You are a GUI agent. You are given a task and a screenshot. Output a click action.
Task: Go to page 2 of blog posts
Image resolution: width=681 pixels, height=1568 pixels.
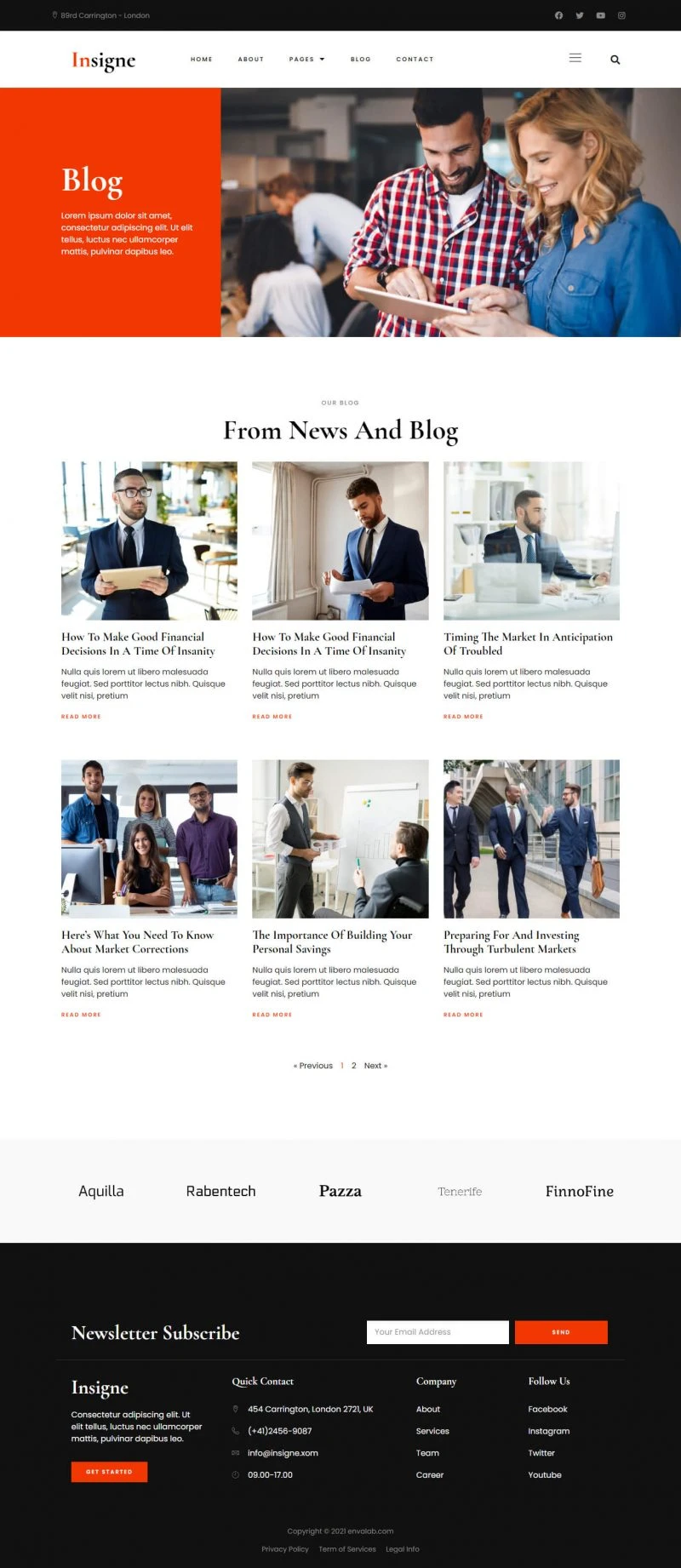354,1066
